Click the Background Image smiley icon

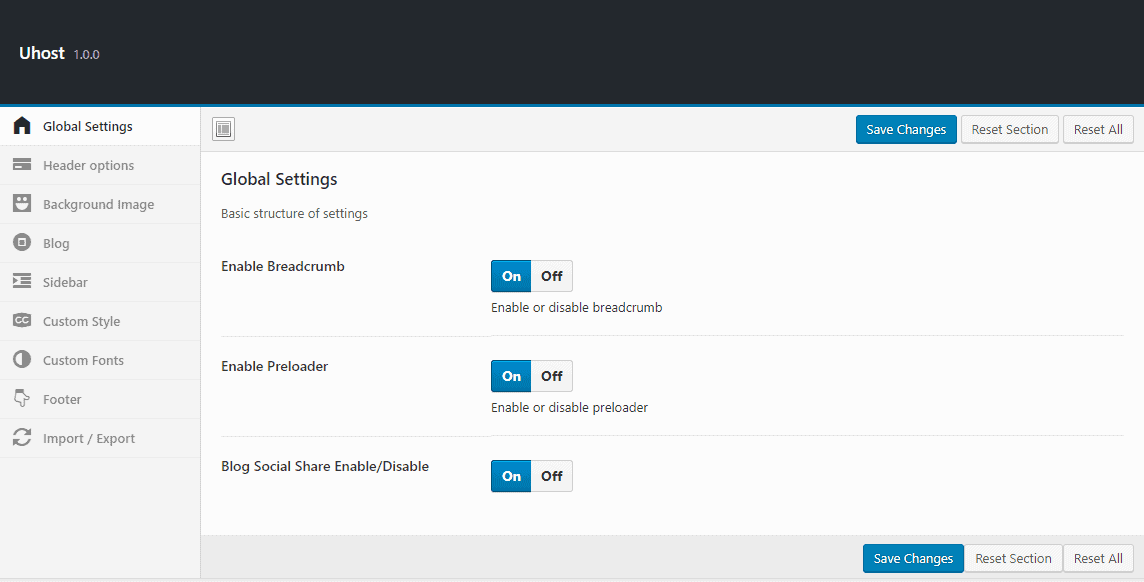point(22,204)
